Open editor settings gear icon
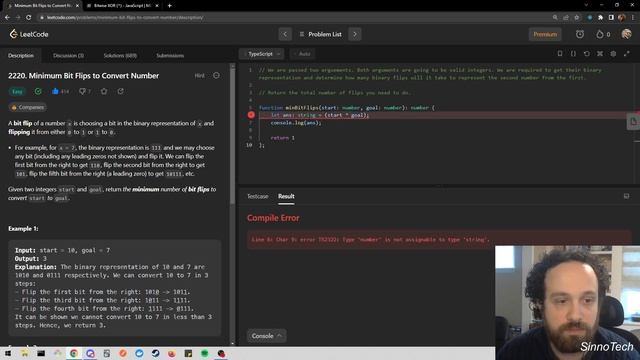This screenshot has width=640, height=360. 613,54
